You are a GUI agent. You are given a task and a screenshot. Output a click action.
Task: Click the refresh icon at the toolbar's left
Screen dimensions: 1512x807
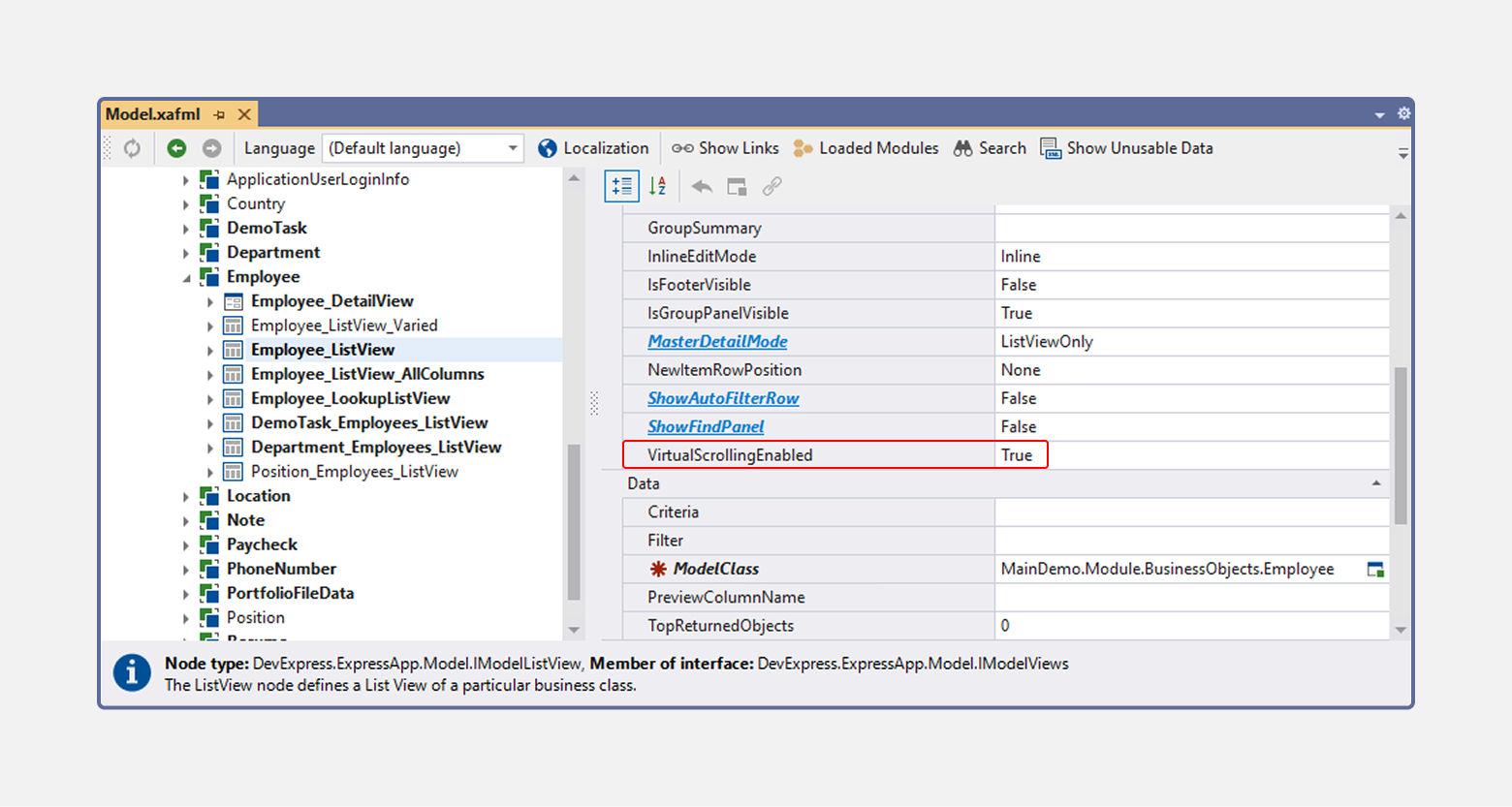(131, 147)
